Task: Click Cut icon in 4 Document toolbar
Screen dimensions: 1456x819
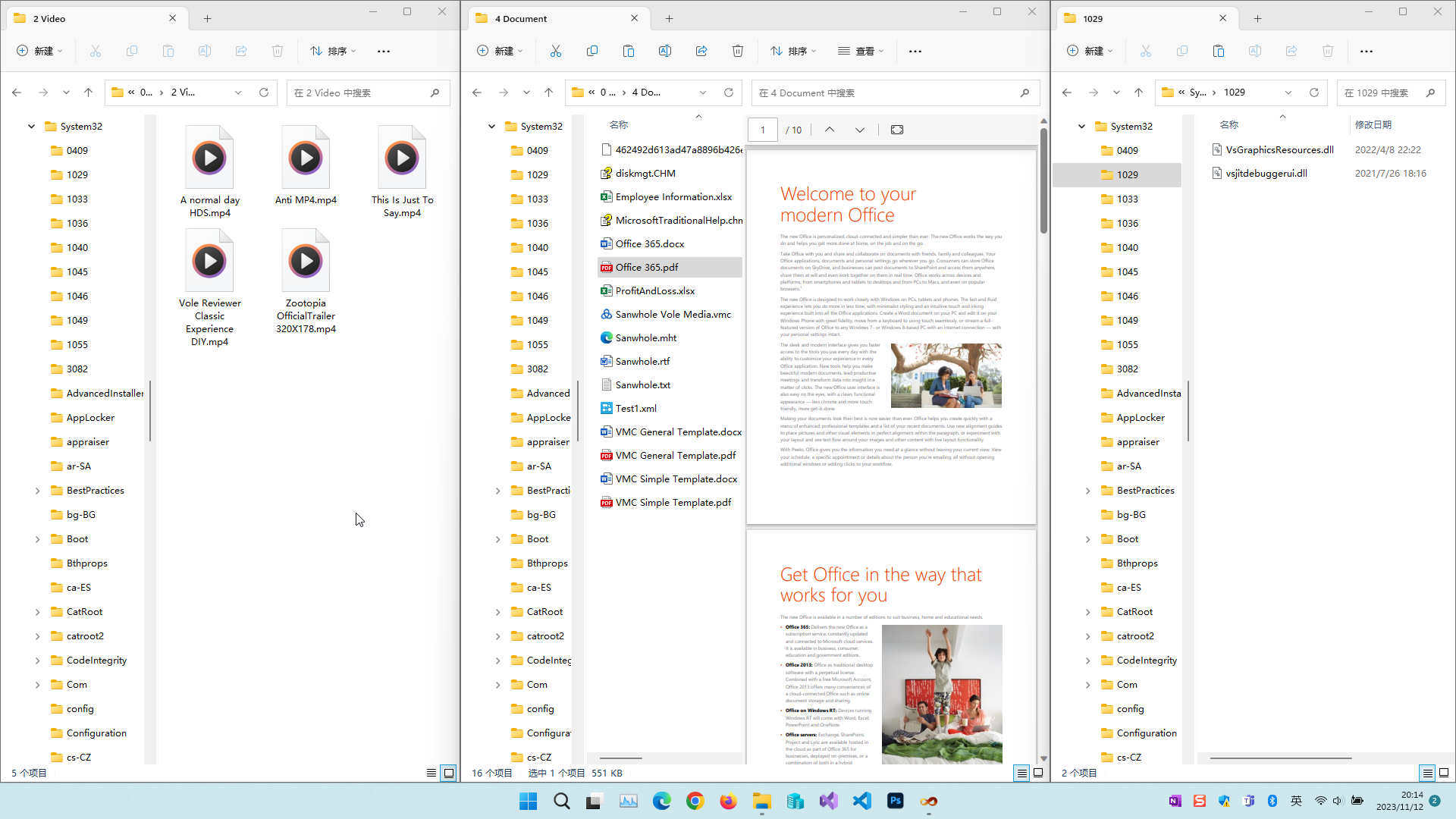Action: point(556,51)
